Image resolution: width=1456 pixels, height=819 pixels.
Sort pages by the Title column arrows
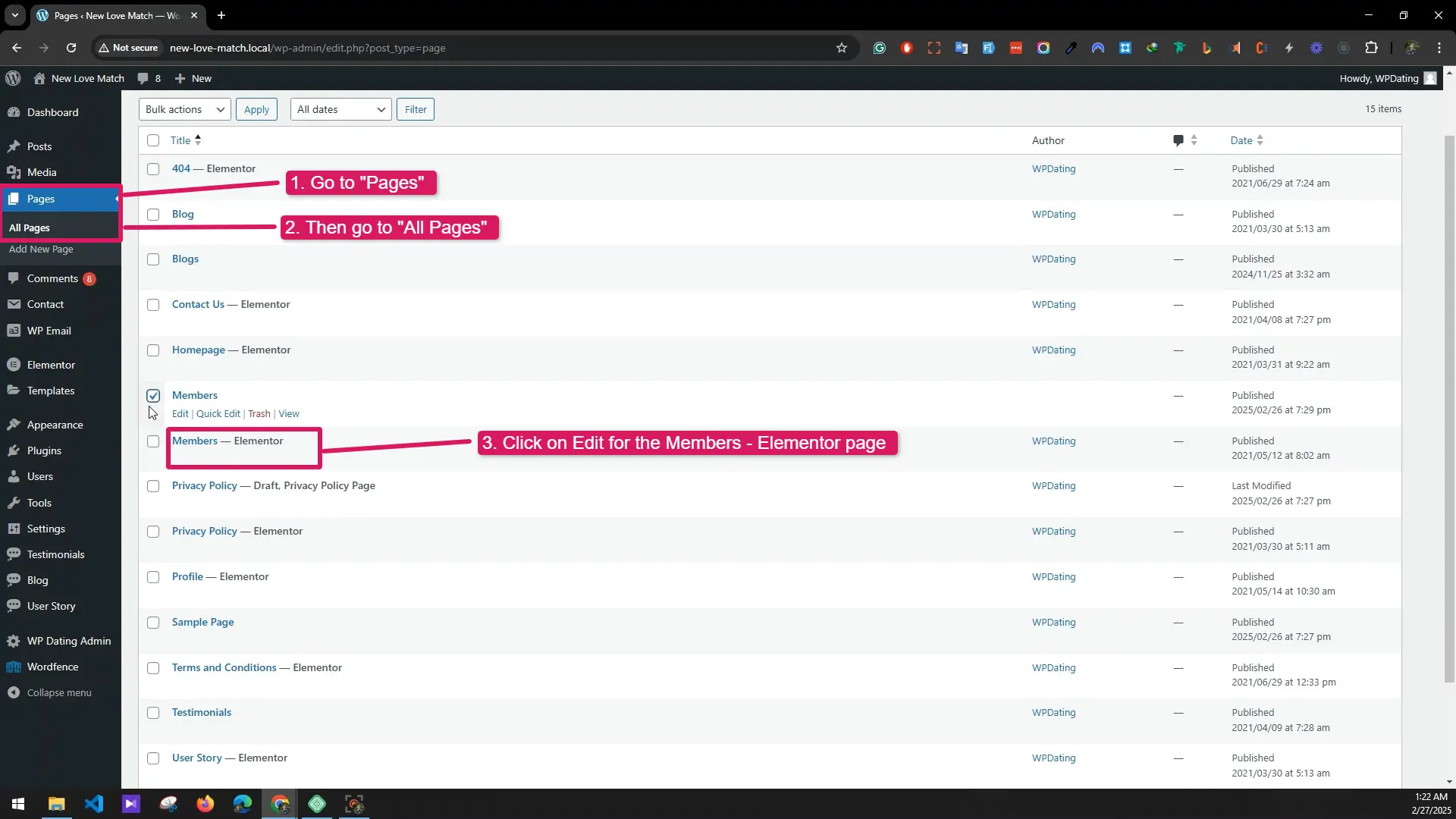click(198, 140)
